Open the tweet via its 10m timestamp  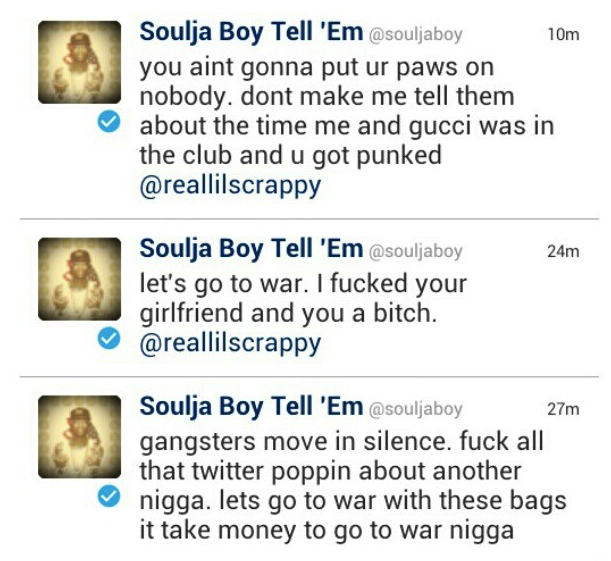[563, 35]
